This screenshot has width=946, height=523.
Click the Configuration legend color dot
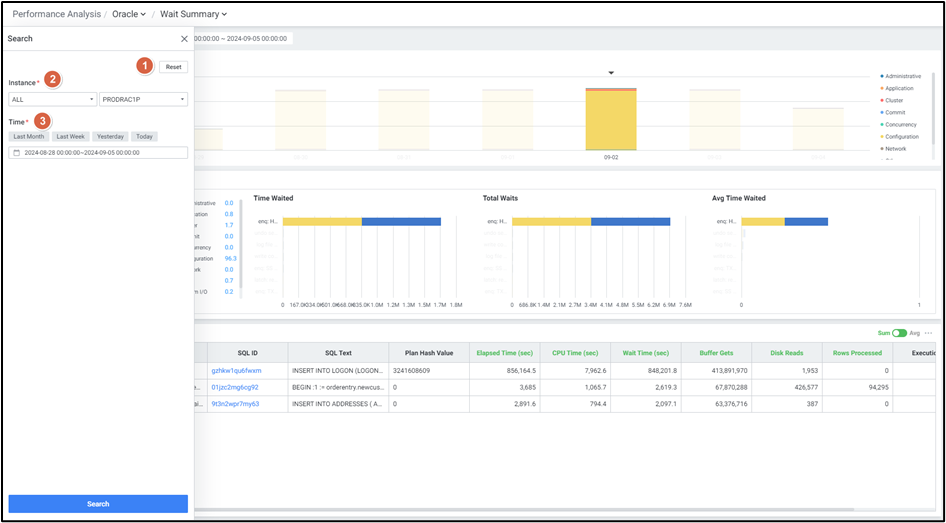(881, 136)
